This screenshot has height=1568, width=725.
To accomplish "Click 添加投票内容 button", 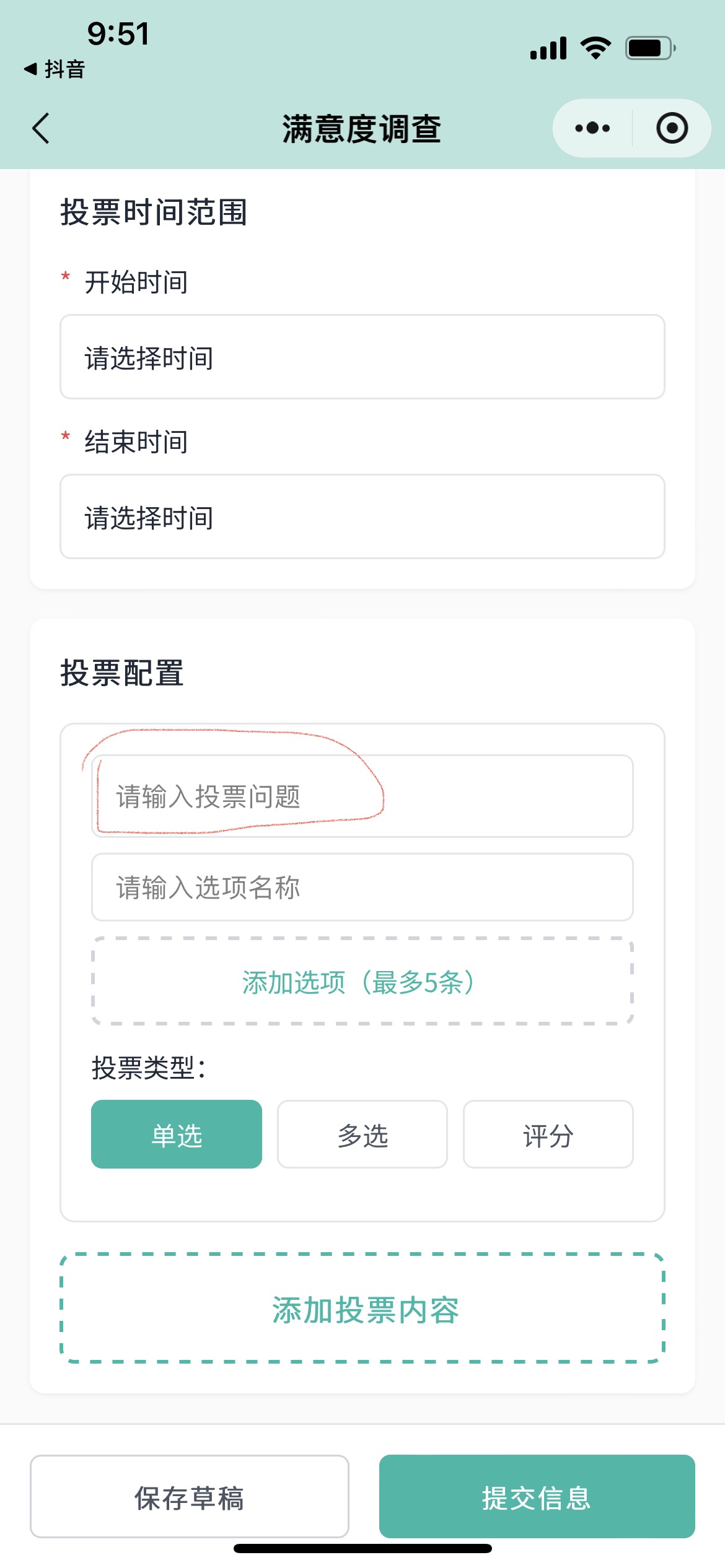I will pos(362,1309).
